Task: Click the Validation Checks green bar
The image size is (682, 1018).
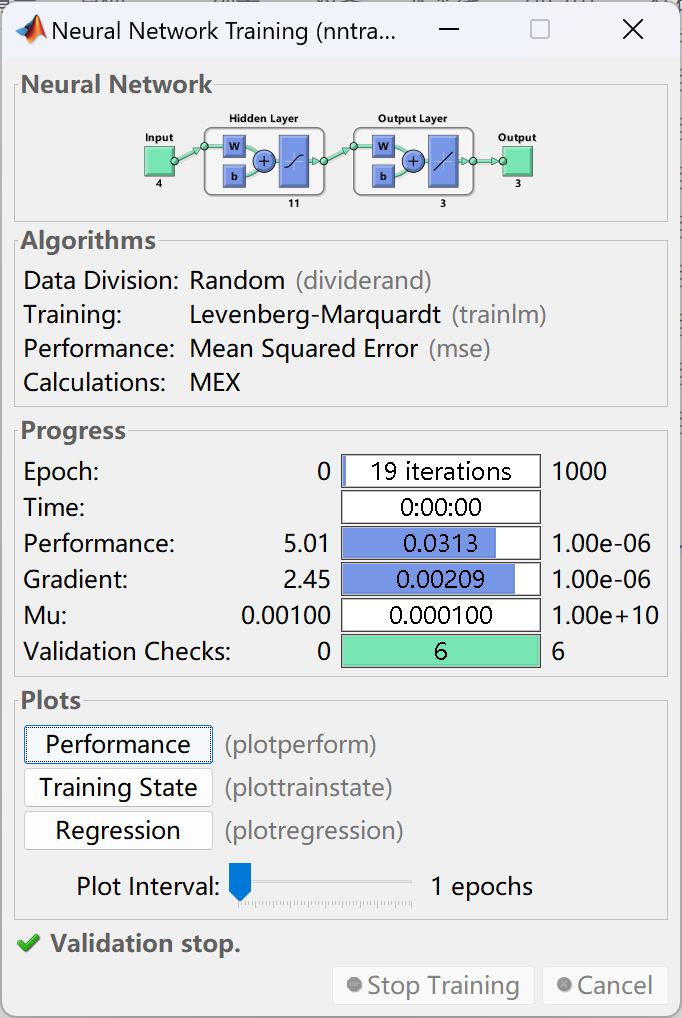Action: click(441, 651)
